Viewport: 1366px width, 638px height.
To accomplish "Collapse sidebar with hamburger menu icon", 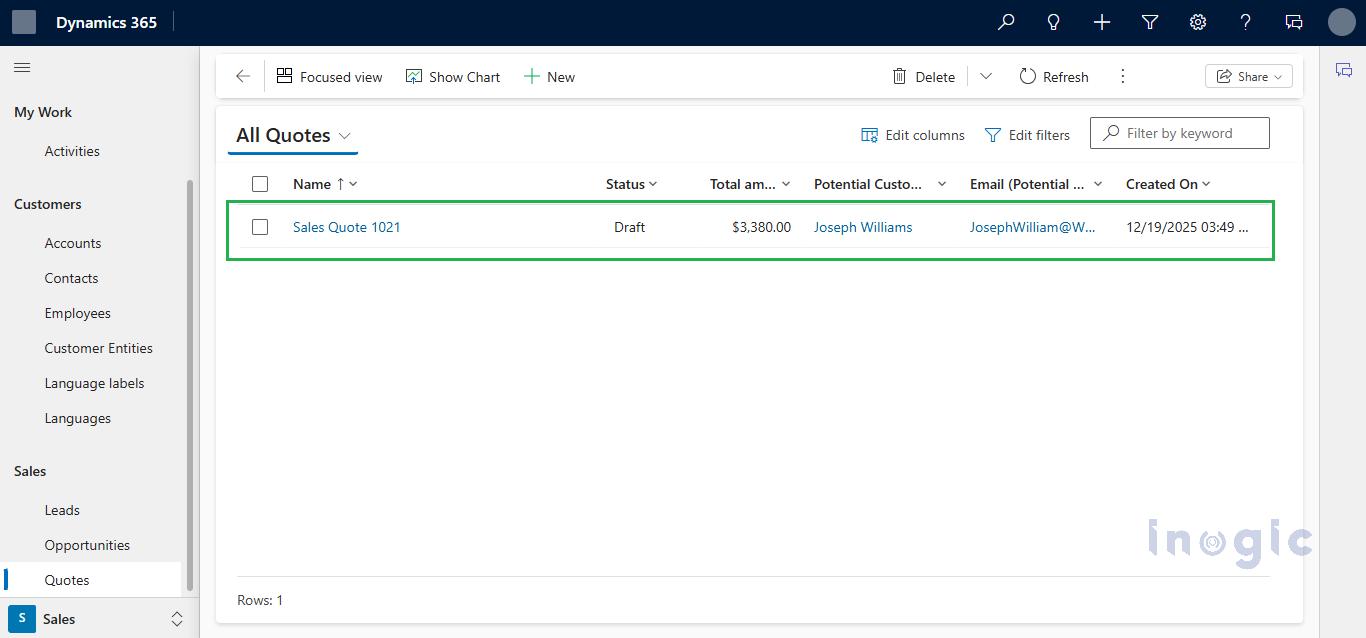I will [x=22, y=68].
